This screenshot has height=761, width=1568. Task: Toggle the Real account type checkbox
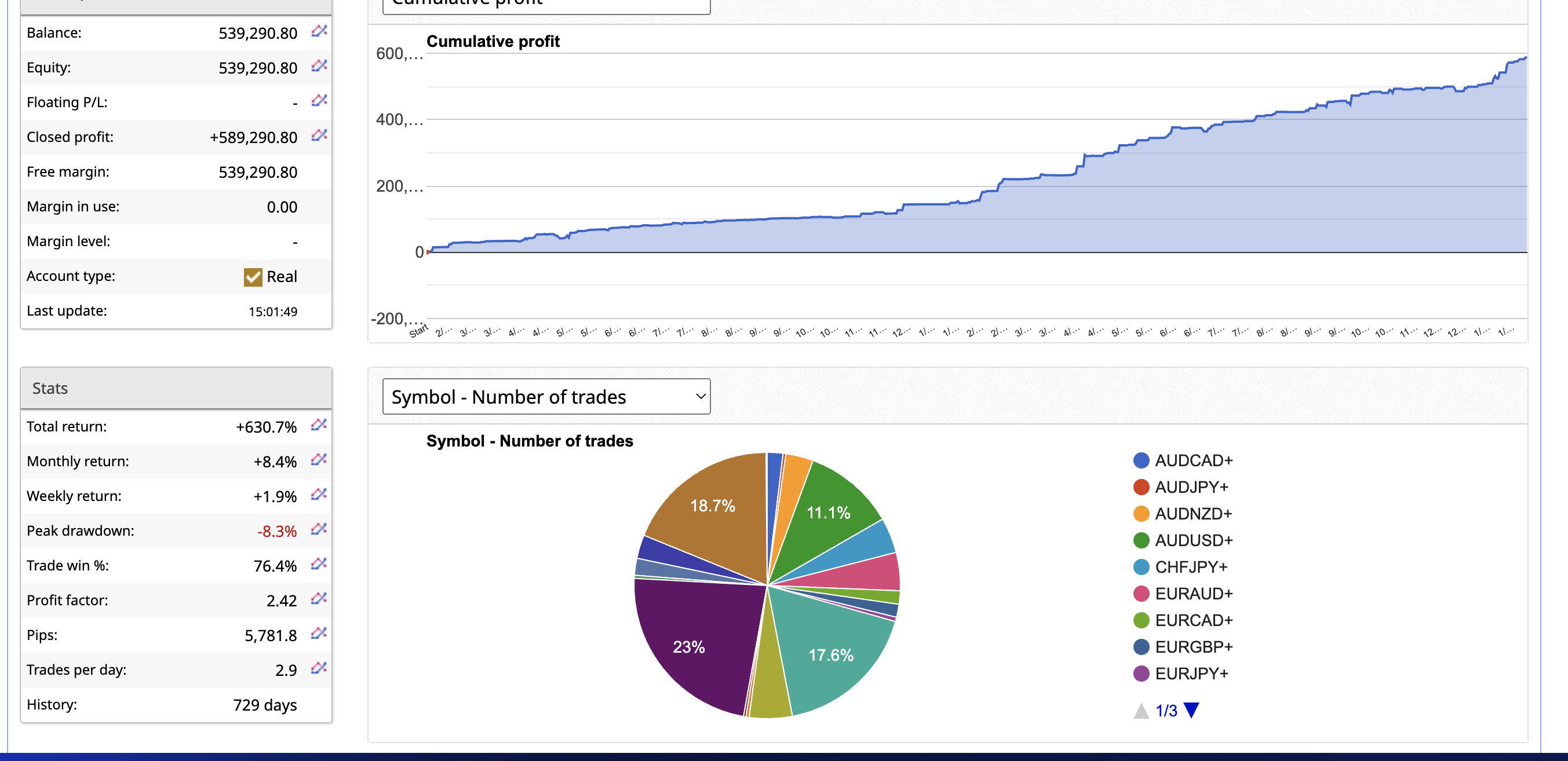coord(253,277)
